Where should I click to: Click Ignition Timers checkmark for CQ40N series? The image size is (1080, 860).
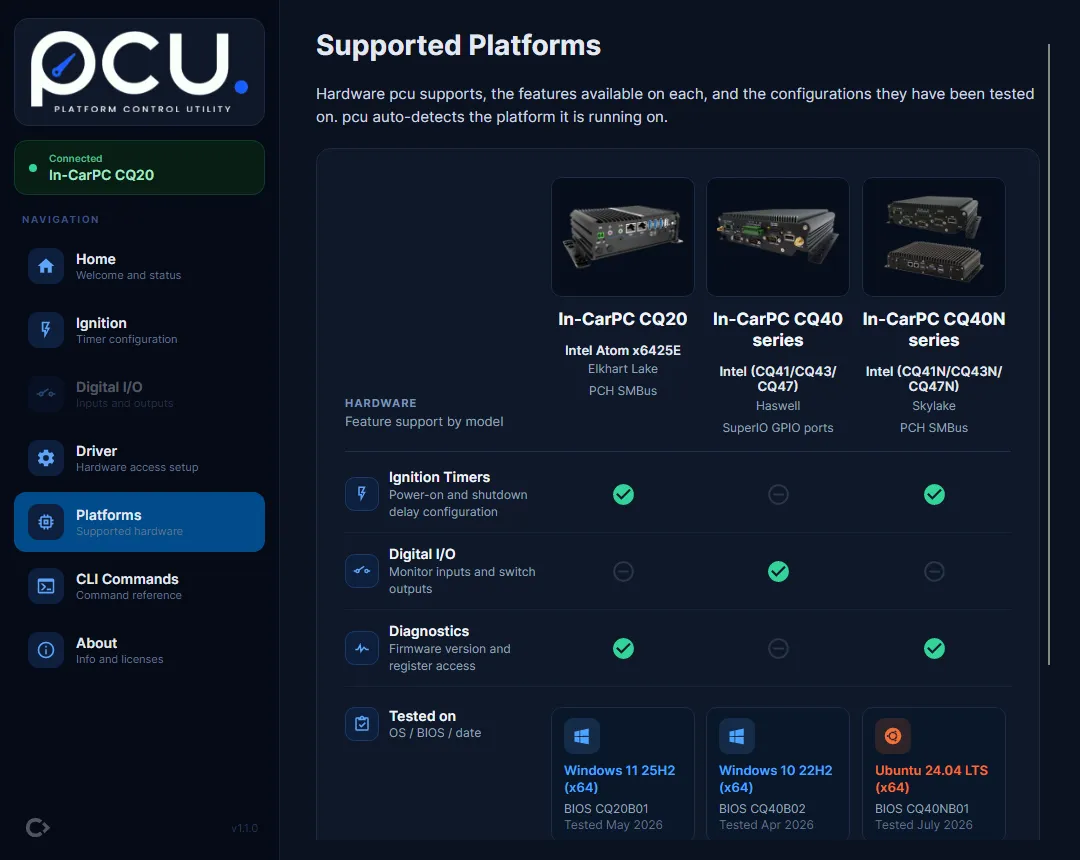[934, 494]
